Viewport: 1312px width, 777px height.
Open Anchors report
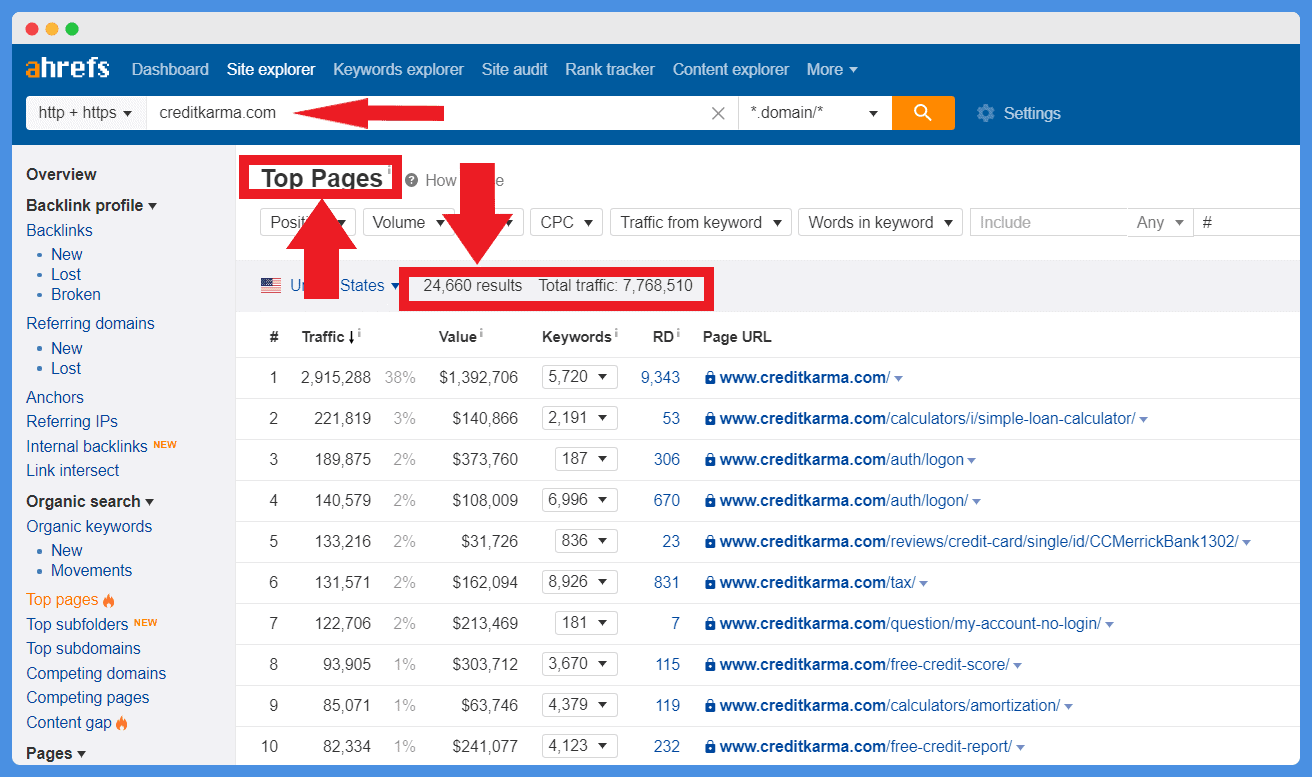pos(55,397)
